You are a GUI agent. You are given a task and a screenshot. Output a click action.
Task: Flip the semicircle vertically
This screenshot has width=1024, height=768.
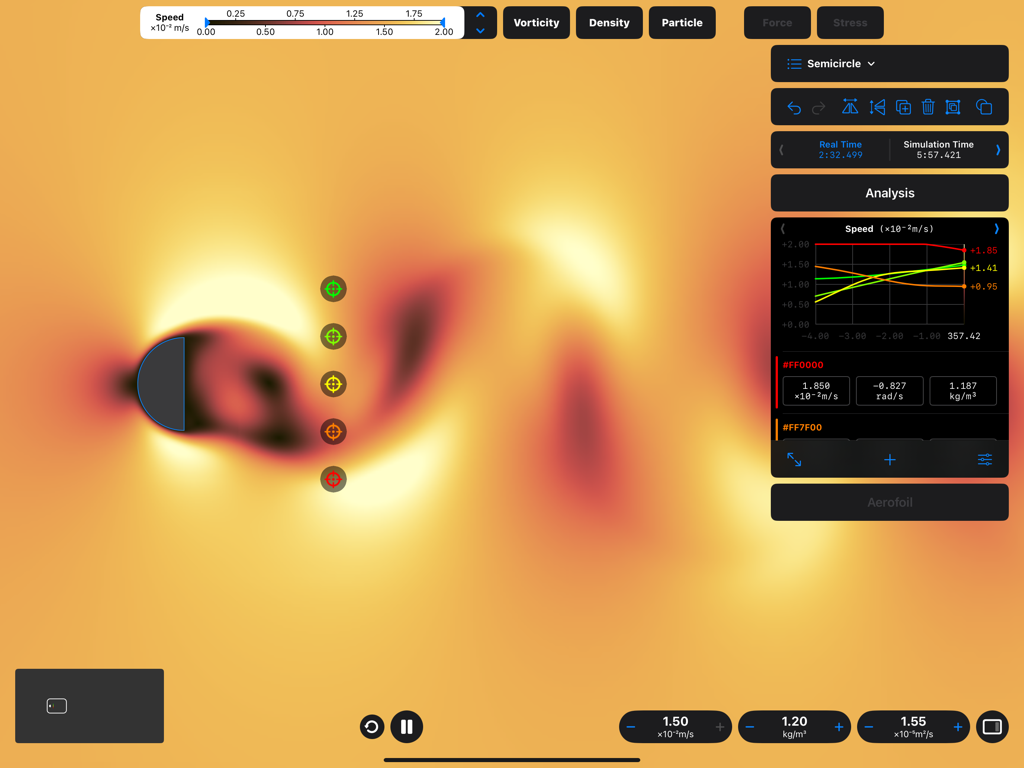pyautogui.click(x=876, y=107)
